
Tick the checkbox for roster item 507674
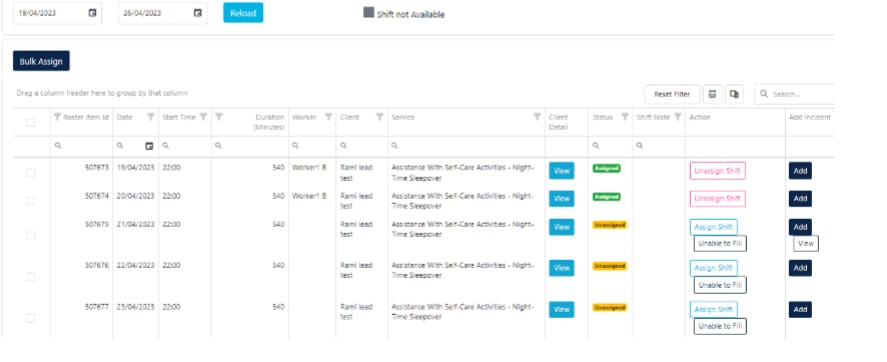31,200
